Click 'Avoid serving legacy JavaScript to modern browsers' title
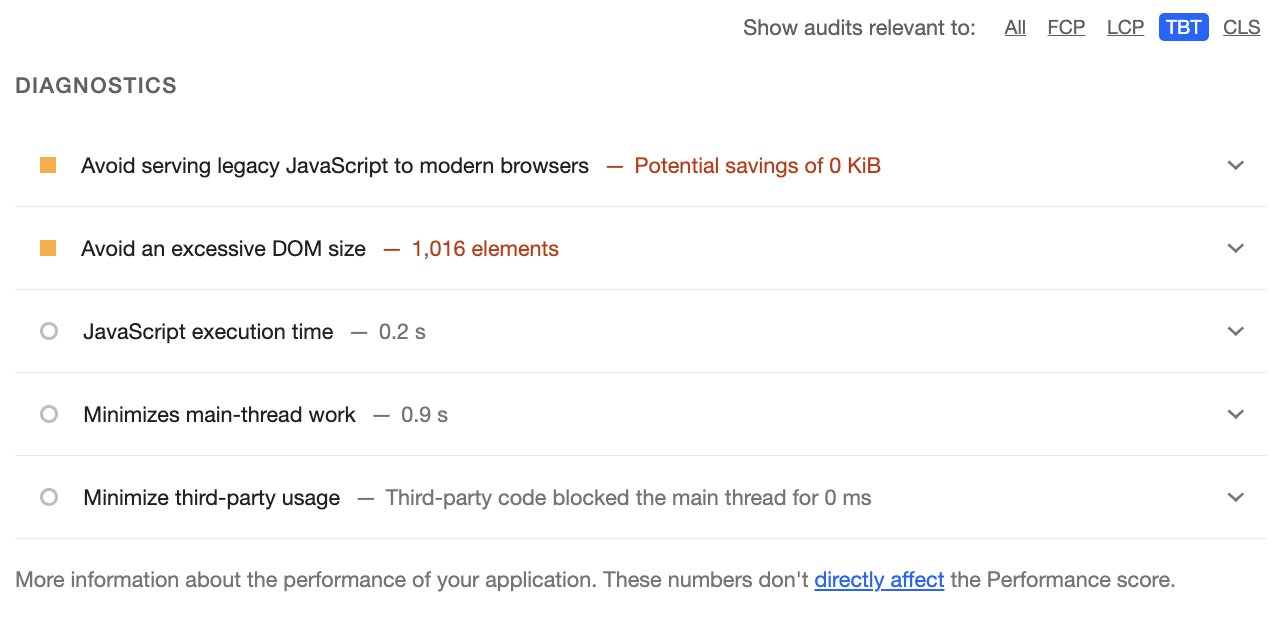 pyautogui.click(x=335, y=166)
